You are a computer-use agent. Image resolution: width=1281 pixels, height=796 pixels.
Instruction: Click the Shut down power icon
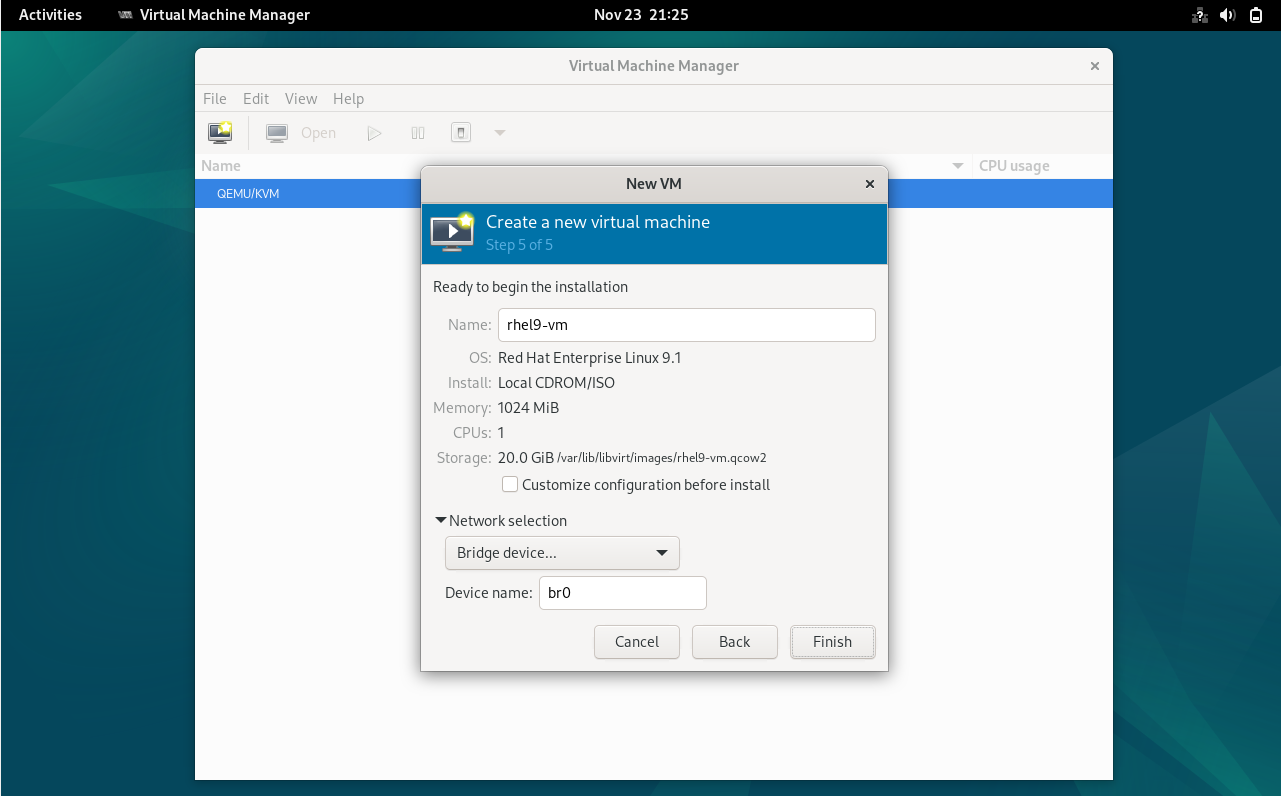click(x=461, y=132)
